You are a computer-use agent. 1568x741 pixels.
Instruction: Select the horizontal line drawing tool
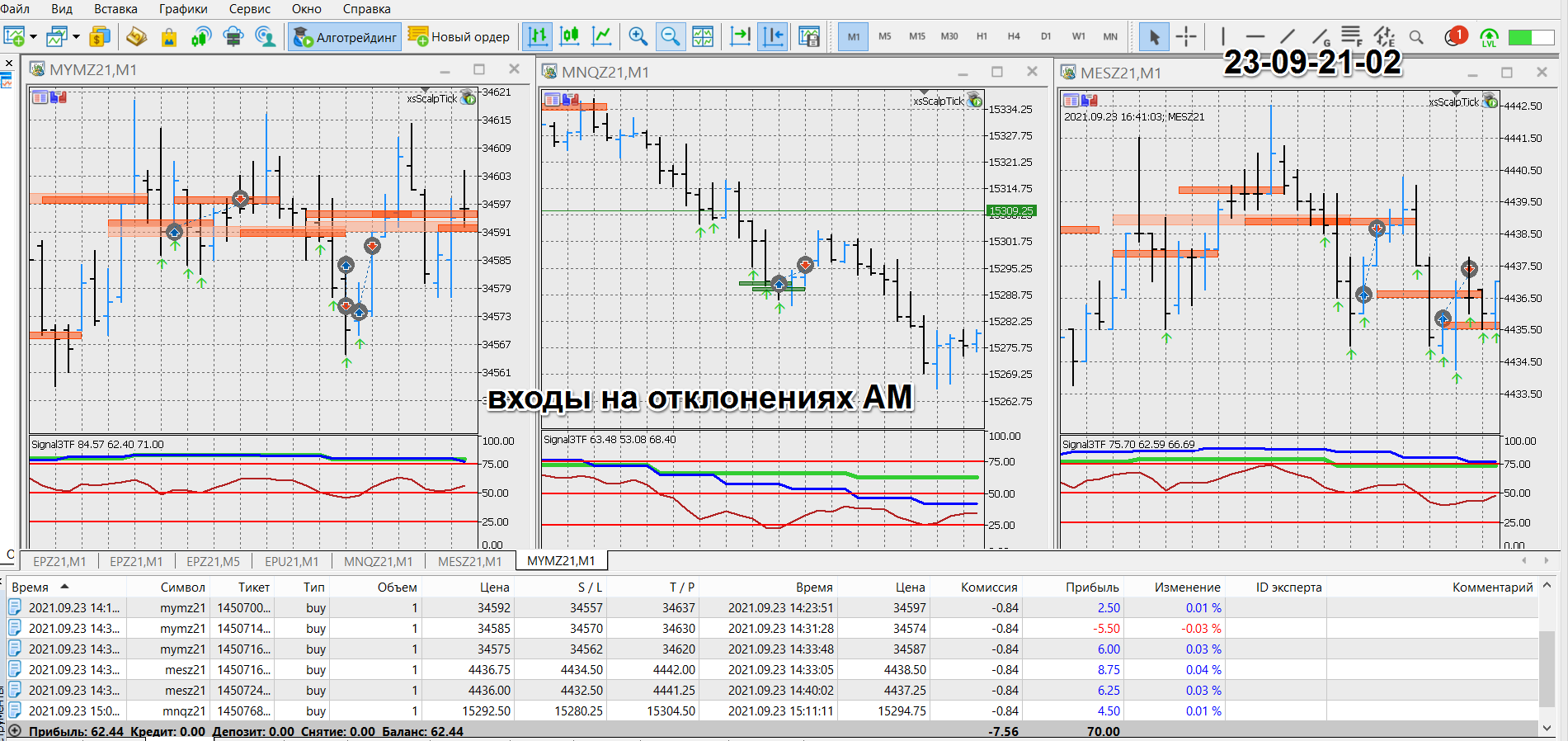pos(1255,36)
